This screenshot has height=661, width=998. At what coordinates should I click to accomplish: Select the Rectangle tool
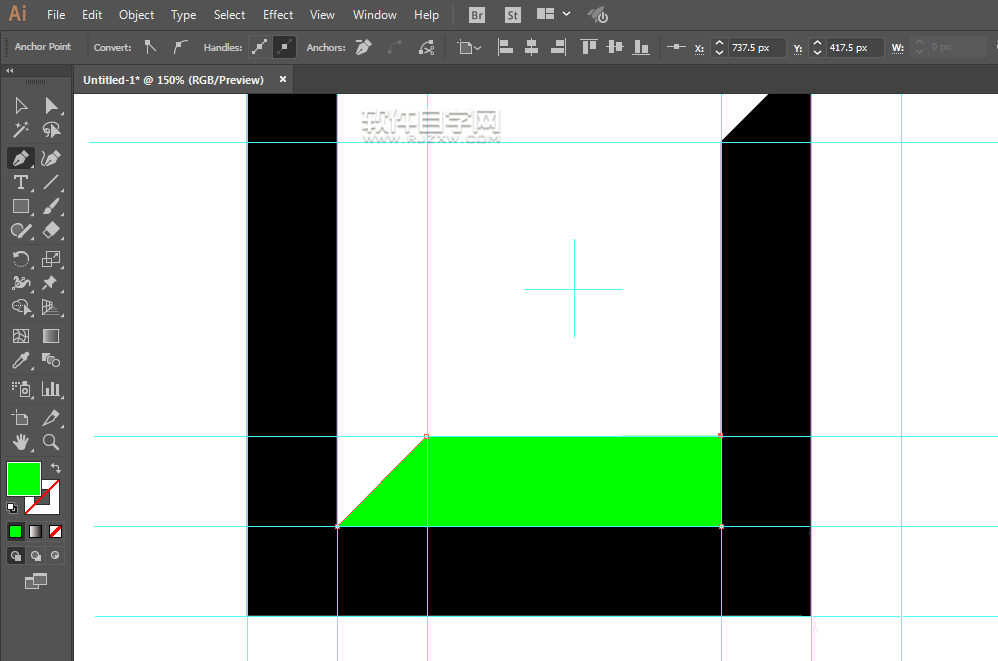20,207
